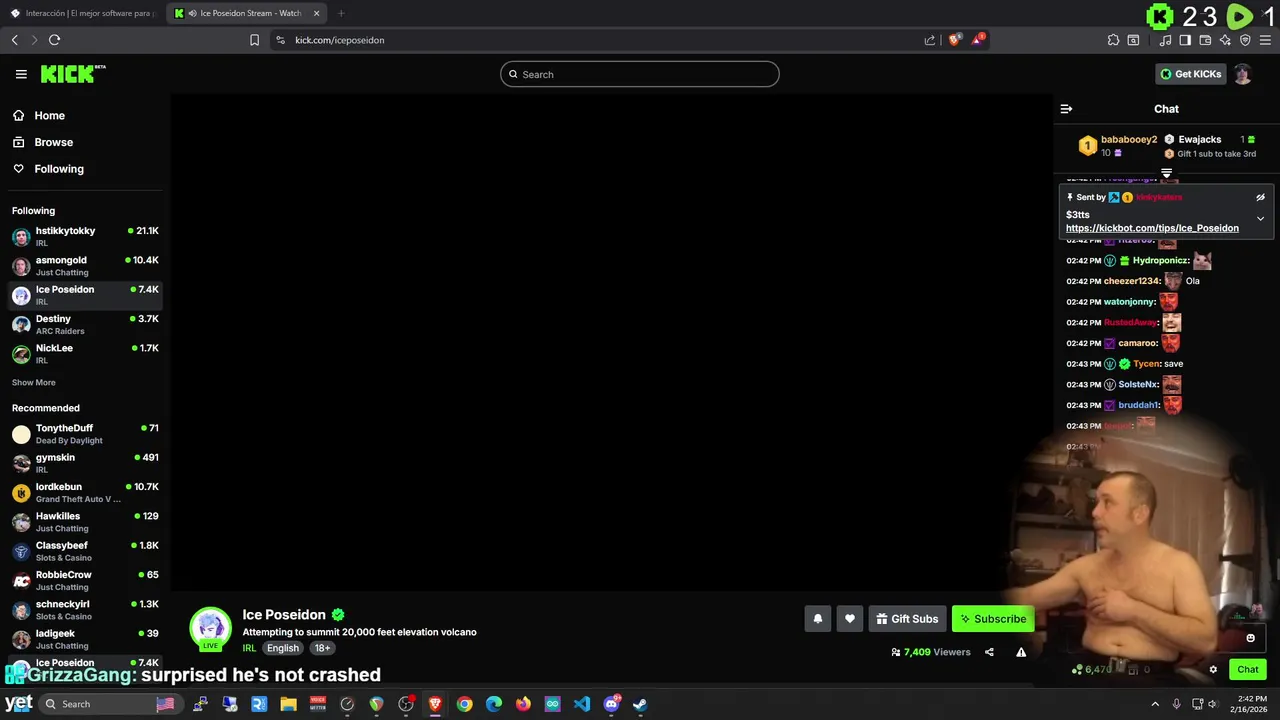Switch to the Ice Poseidon Stream tab
Screen dimensions: 1280x720
point(245,13)
